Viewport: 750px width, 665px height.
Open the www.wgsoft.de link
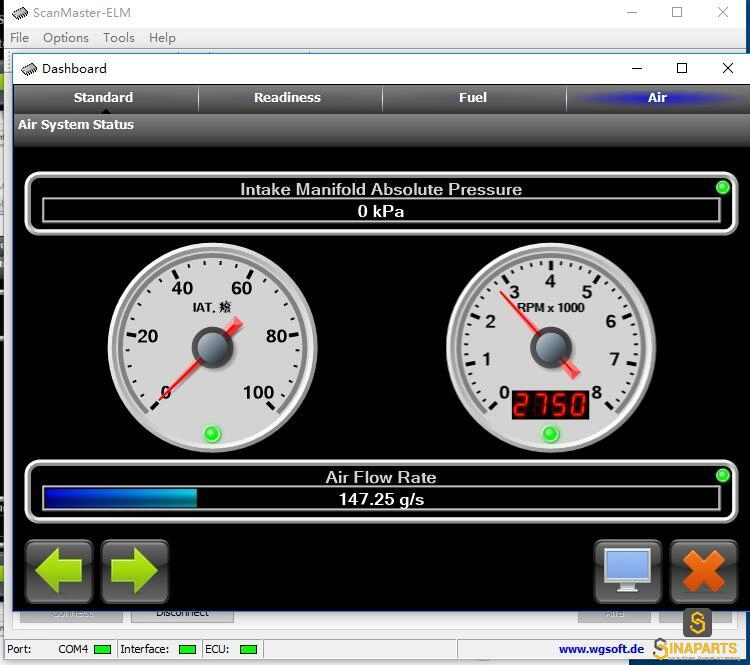(x=601, y=649)
